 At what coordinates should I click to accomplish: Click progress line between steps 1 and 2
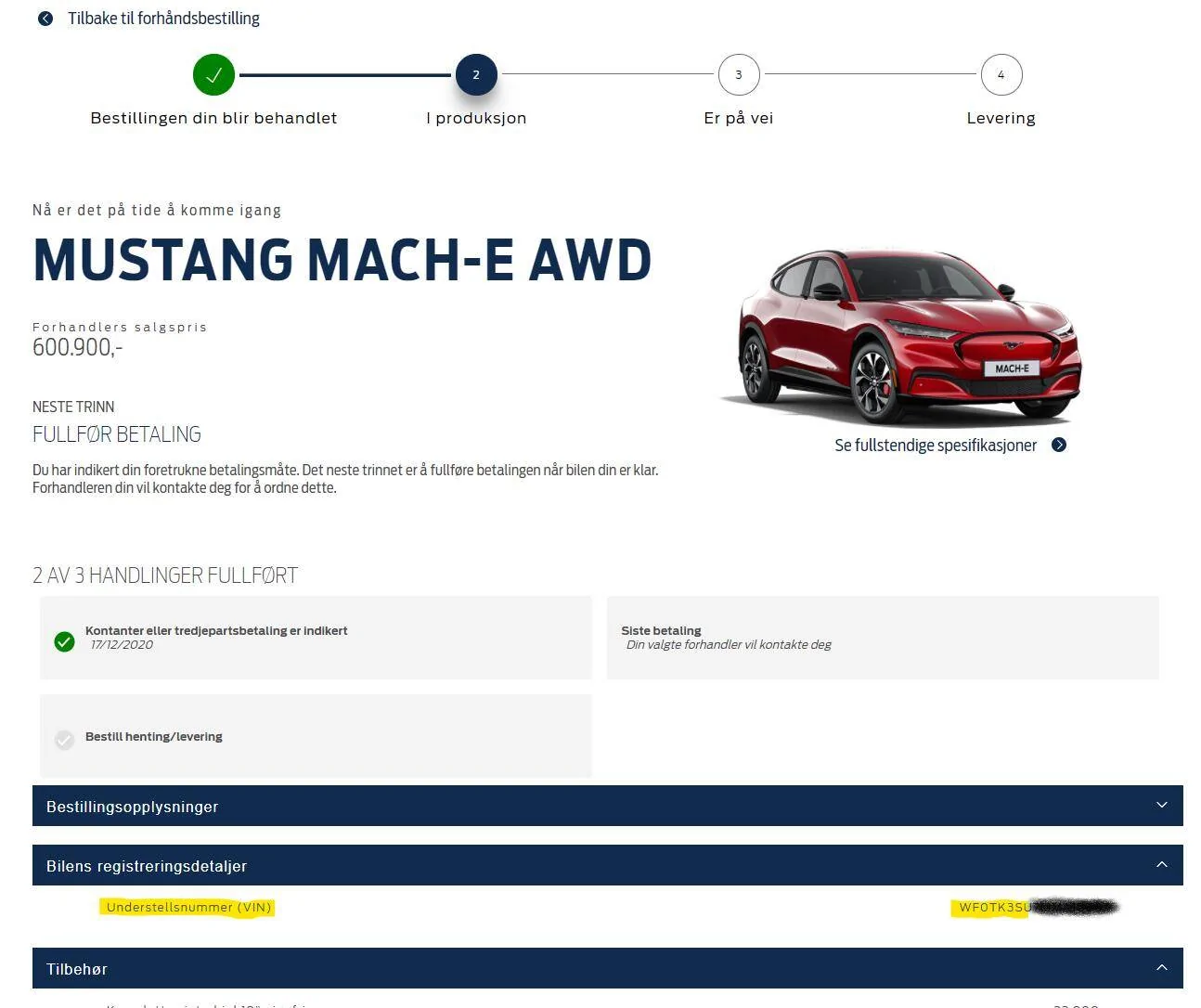coord(345,75)
